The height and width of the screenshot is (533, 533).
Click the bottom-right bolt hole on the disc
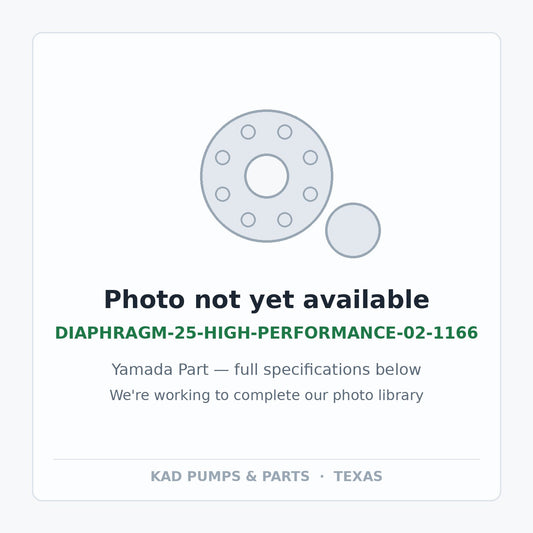pos(285,220)
